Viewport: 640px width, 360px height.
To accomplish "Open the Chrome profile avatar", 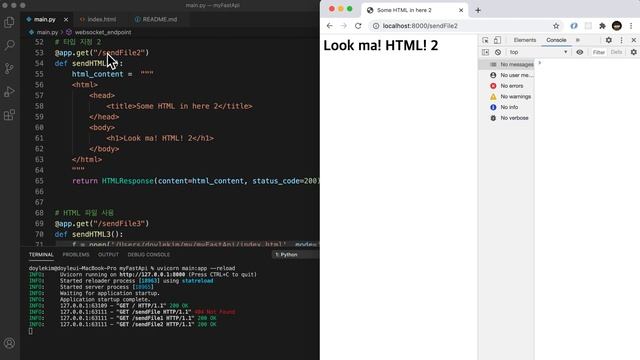I will [x=617, y=26].
